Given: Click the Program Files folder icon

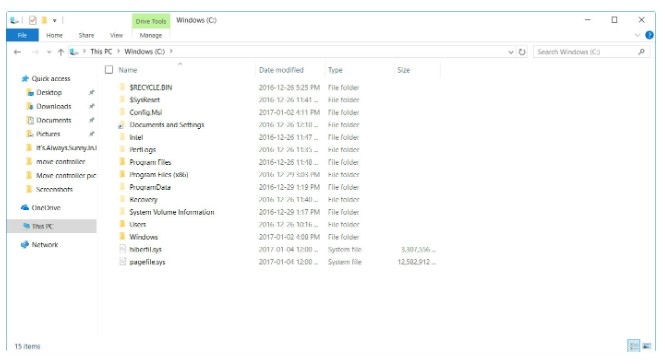Looking at the screenshot, I should click(x=122, y=162).
